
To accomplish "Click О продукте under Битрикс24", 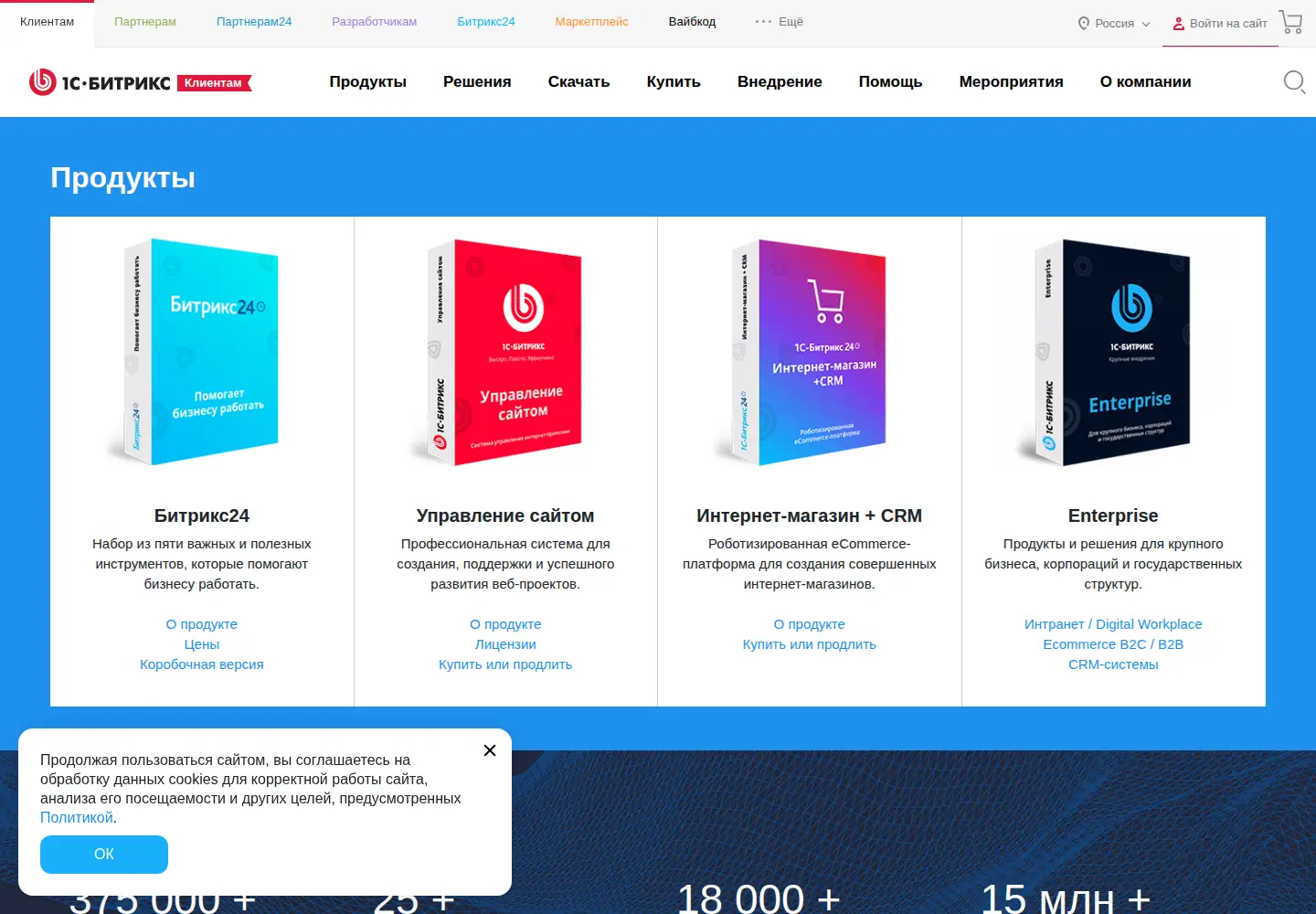I will click(202, 624).
